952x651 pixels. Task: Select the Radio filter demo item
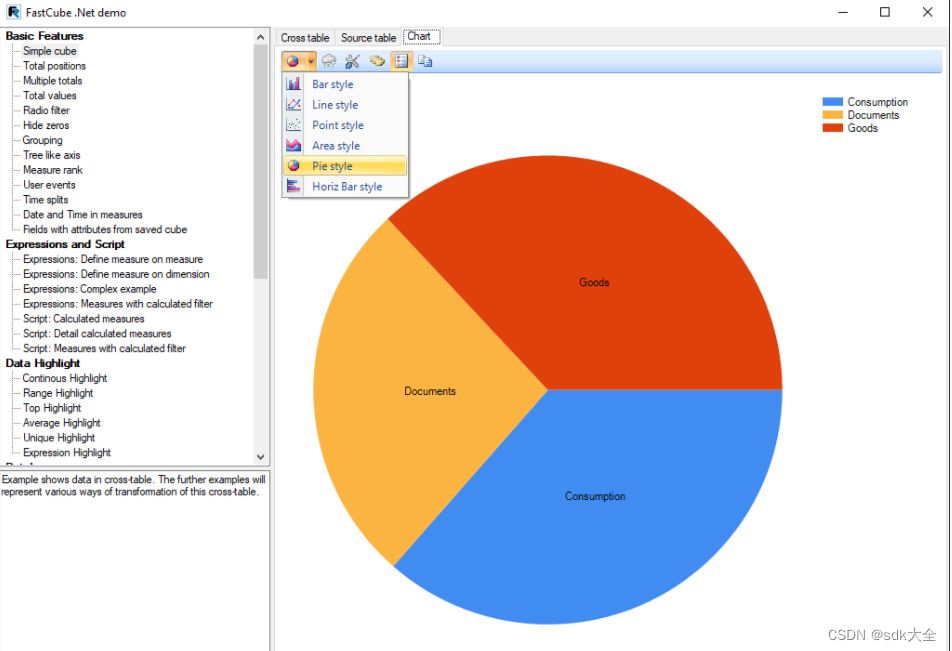click(x=48, y=110)
